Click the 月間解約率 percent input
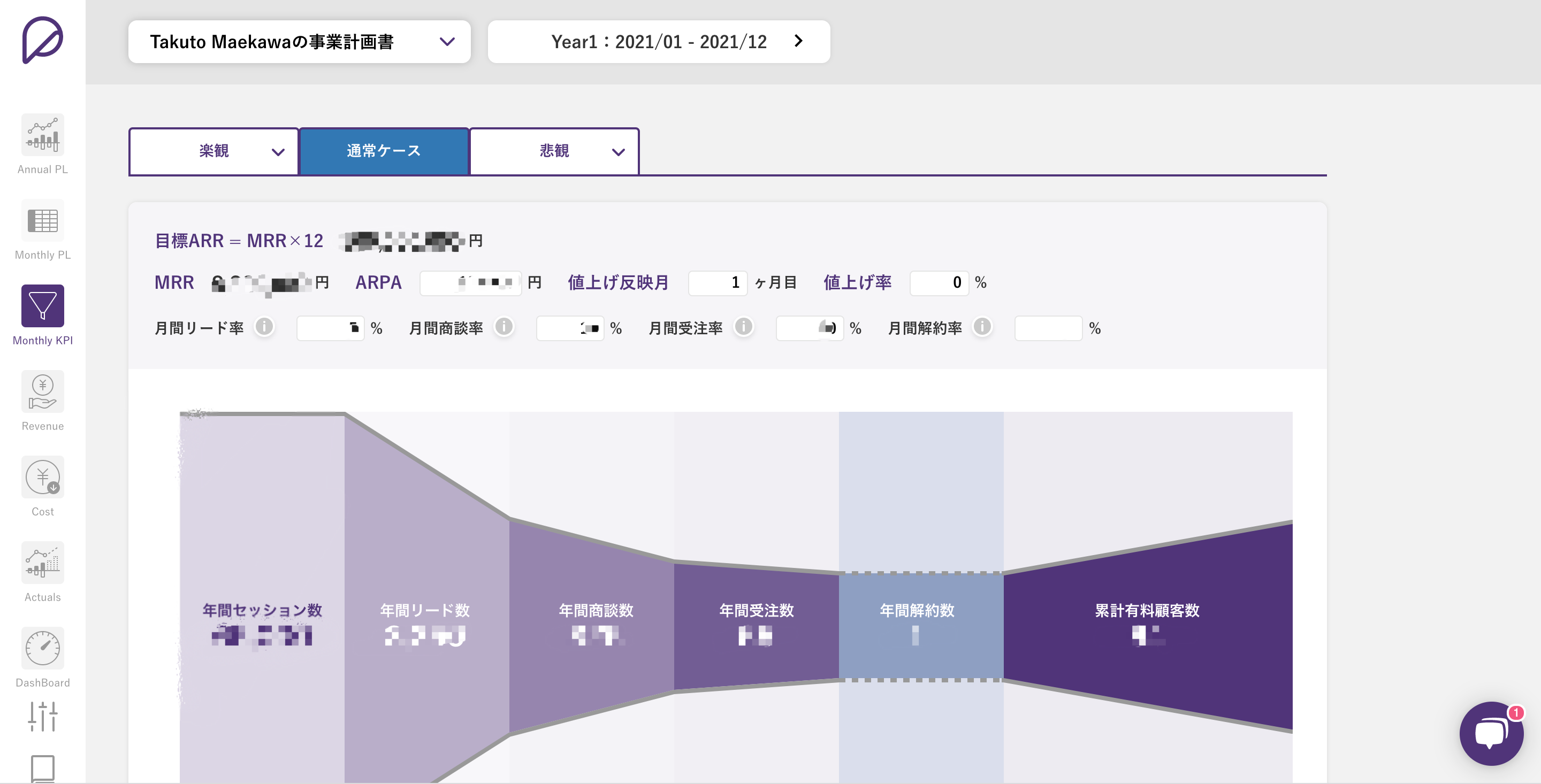 tap(1048, 328)
